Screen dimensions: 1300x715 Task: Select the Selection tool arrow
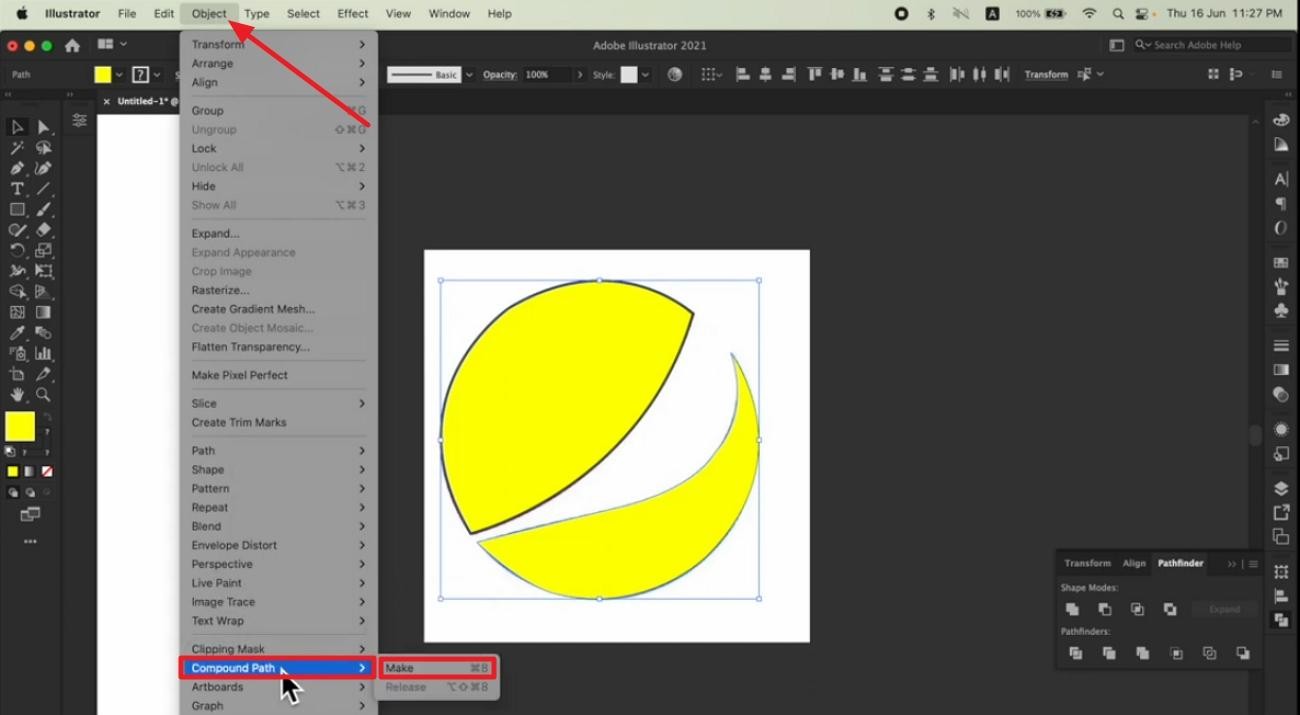17,127
